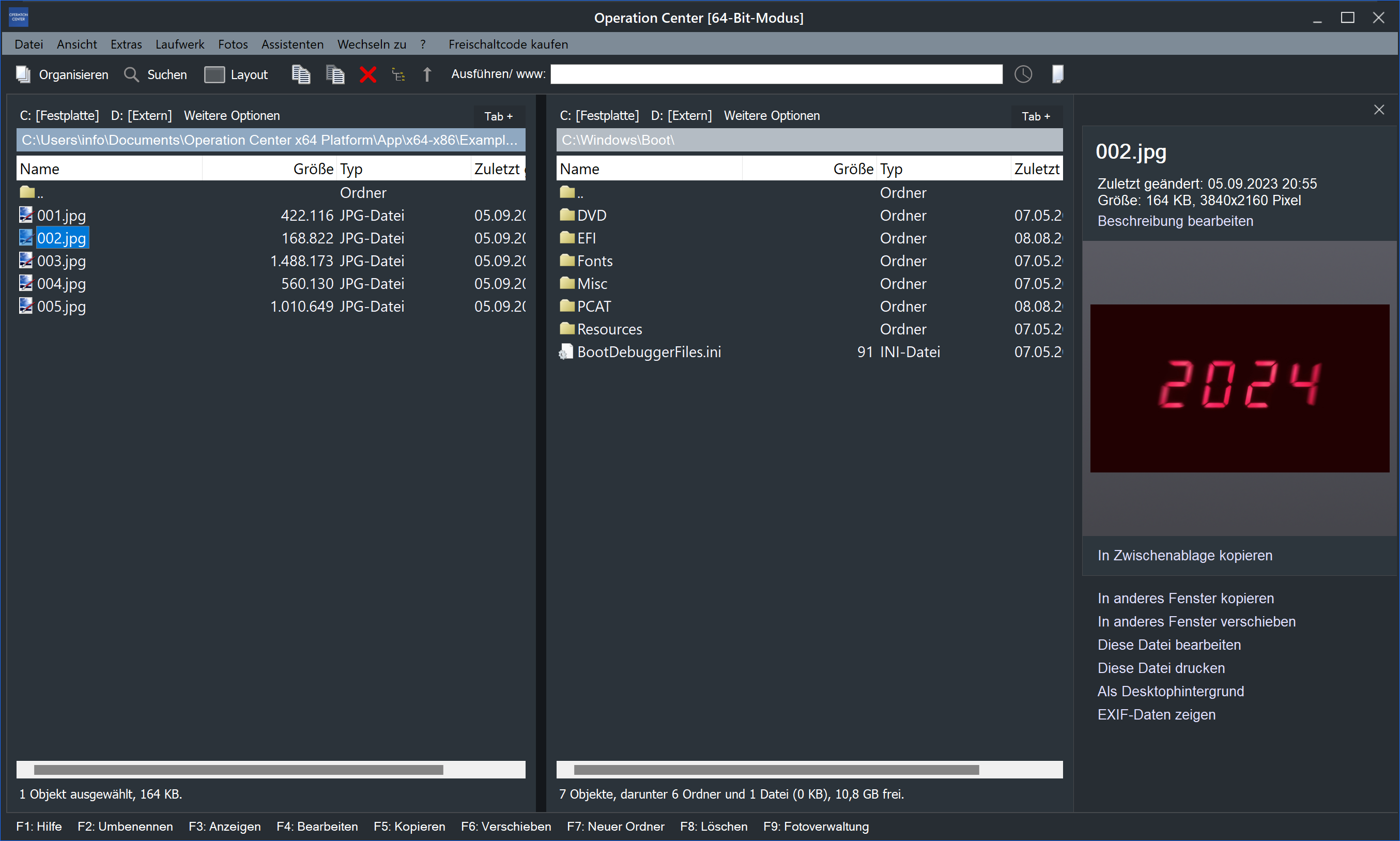Click the second documents toolbar icon

(x=335, y=74)
